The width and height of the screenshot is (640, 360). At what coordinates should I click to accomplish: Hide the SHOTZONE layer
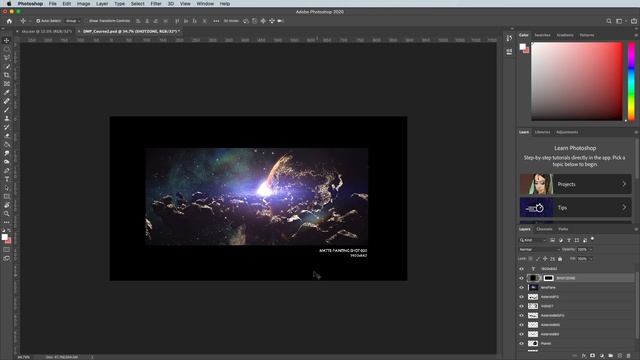521,278
